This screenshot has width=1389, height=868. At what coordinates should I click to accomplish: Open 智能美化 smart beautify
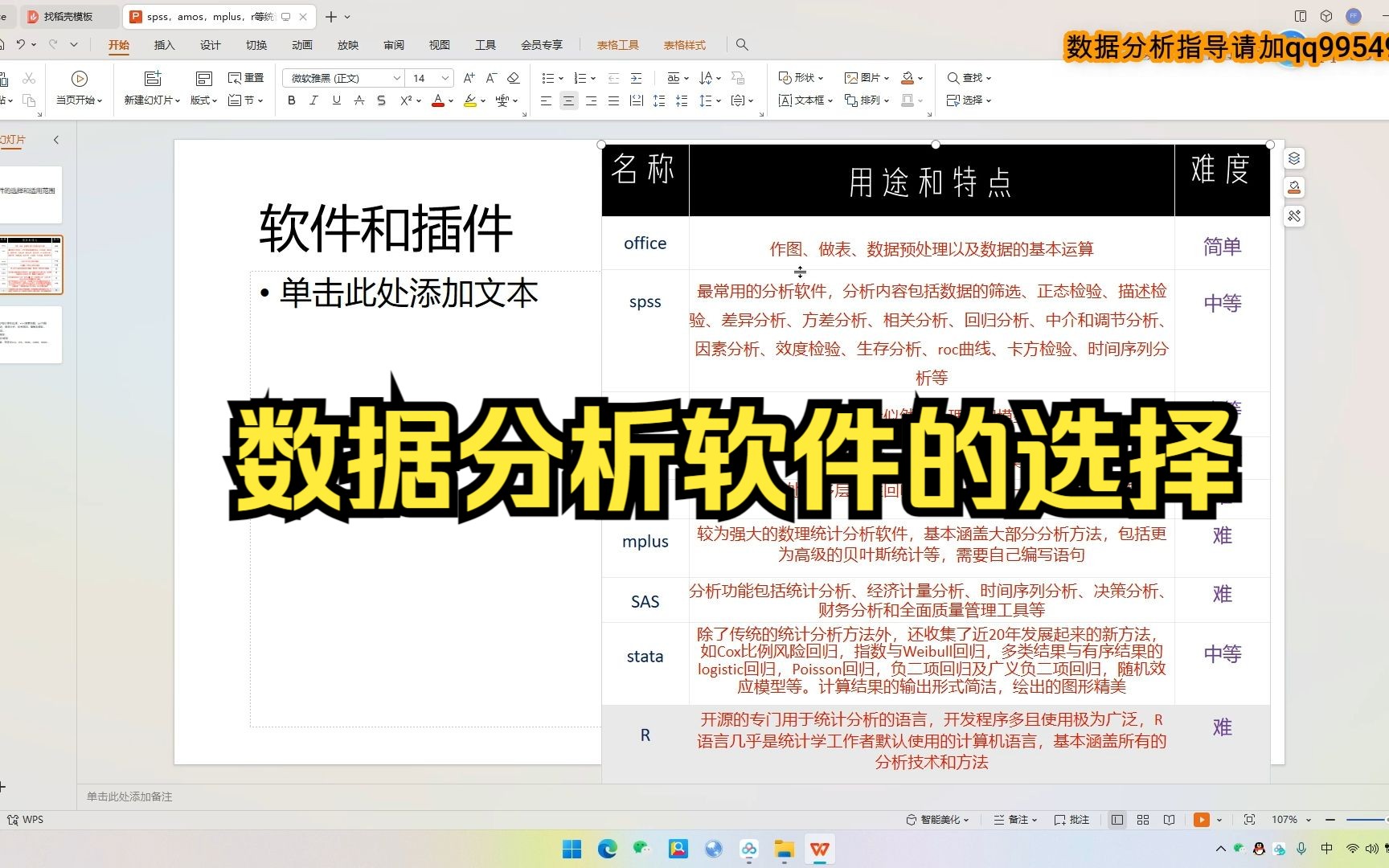[937, 820]
